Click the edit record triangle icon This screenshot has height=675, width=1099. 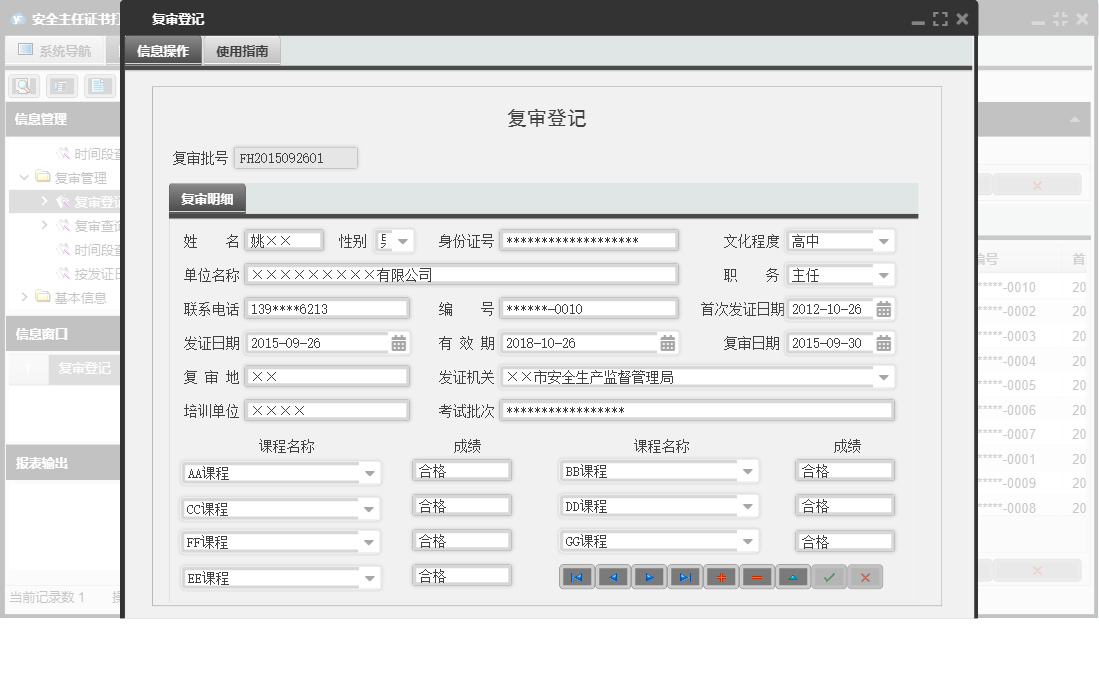coord(793,577)
